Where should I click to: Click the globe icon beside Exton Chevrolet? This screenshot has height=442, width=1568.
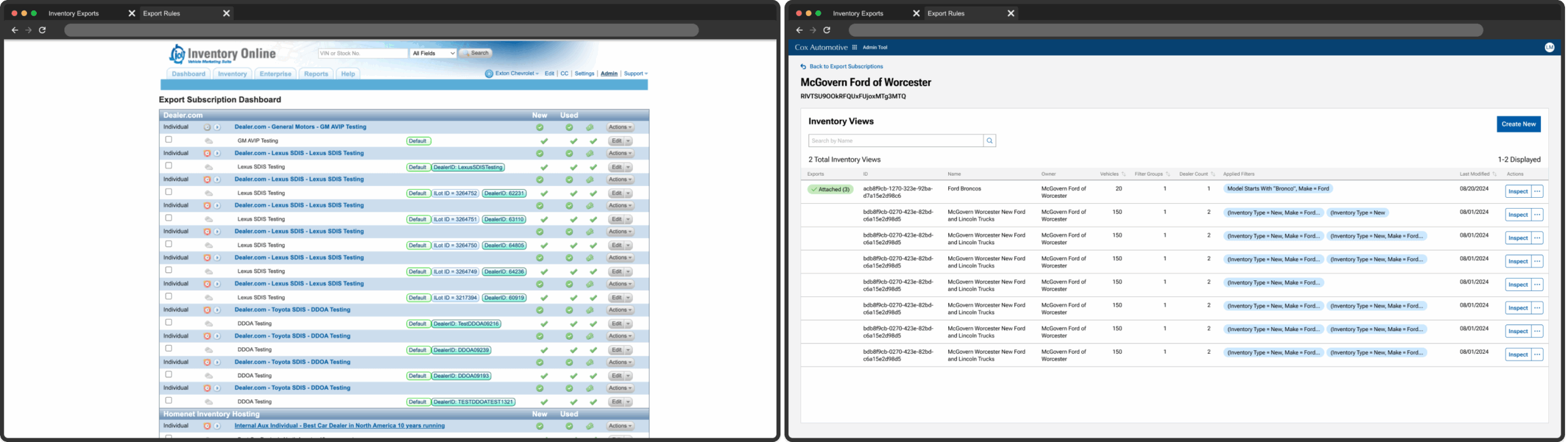489,73
